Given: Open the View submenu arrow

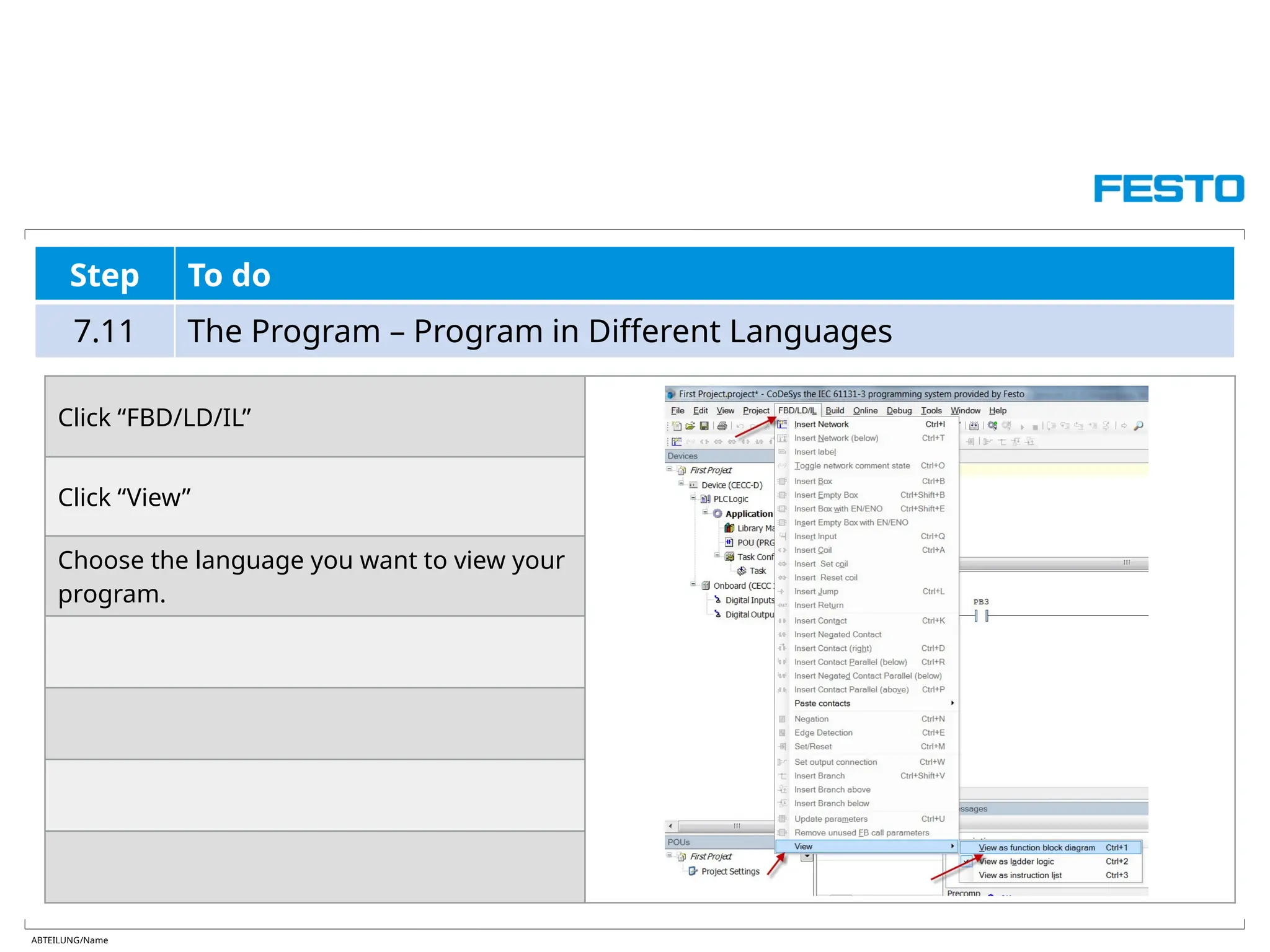Looking at the screenshot, I should (952, 847).
